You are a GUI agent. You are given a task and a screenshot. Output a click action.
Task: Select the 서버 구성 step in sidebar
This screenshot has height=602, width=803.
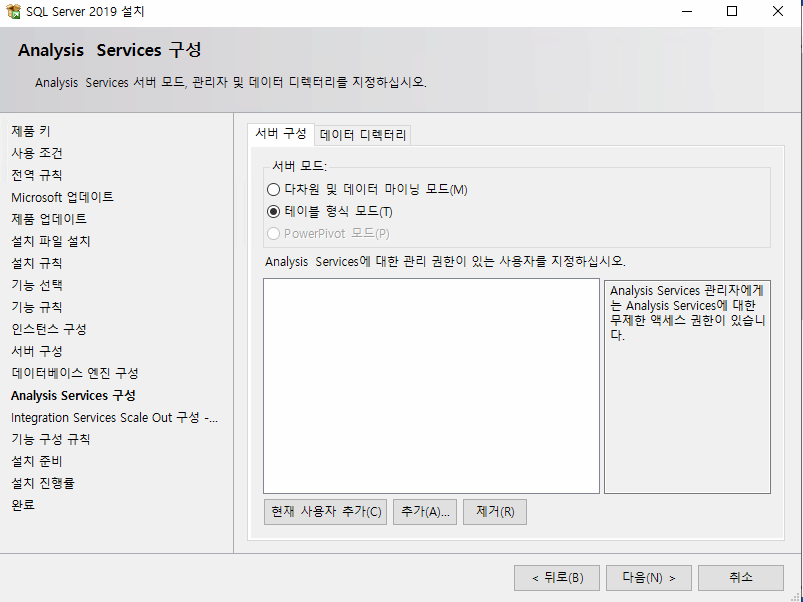point(37,352)
